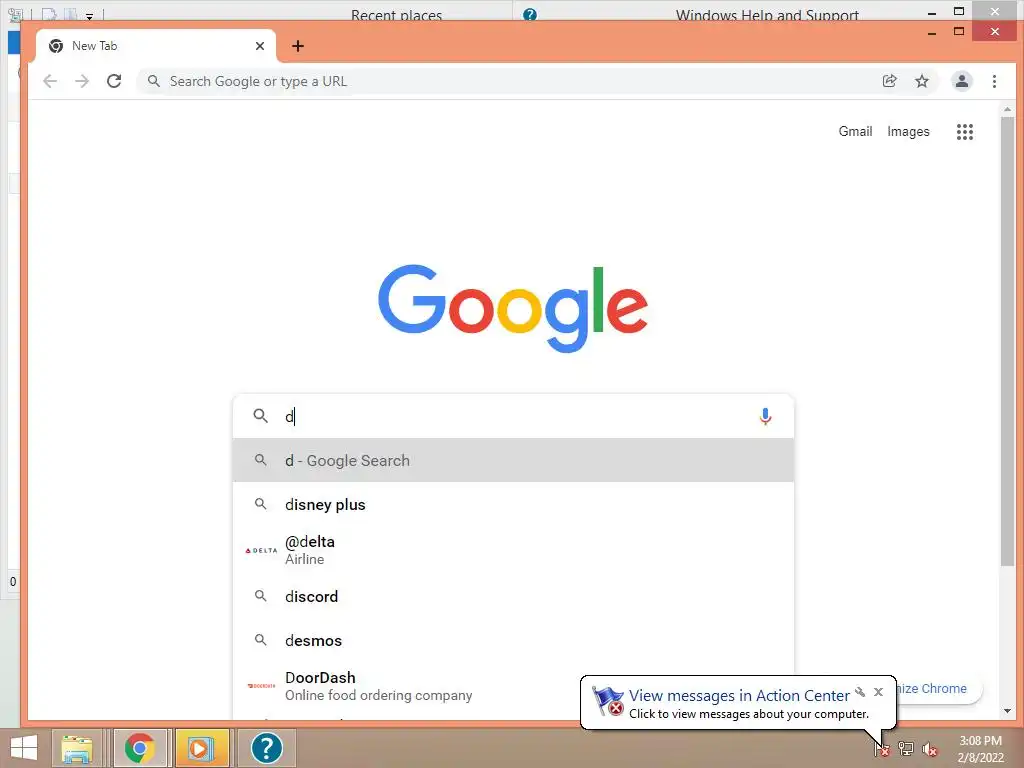Choose the 'DoorDash' suggestion
Image resolution: width=1024 pixels, height=768 pixels.
pos(513,686)
